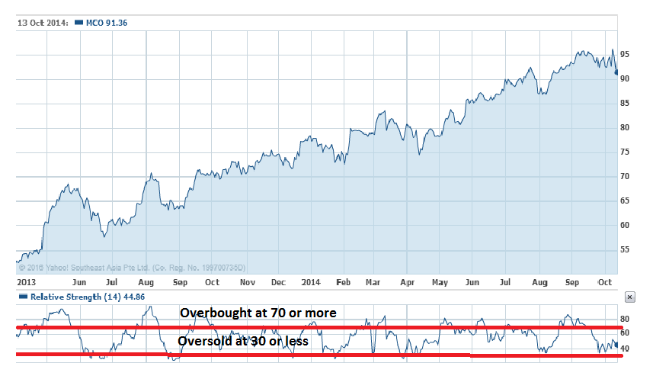The width and height of the screenshot is (650, 368).
Task: Click the Apr x-axis label
Action: pyautogui.click(x=407, y=282)
